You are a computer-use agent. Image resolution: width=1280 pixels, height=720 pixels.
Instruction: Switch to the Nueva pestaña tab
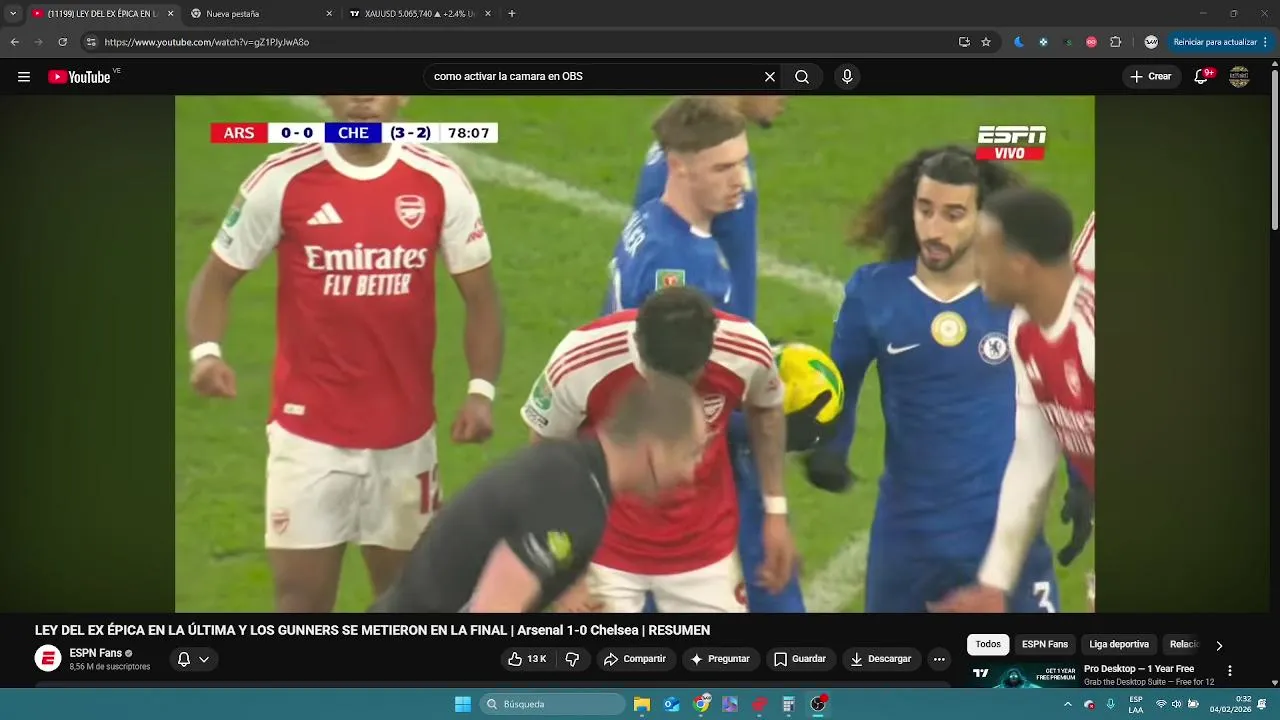coord(260,14)
